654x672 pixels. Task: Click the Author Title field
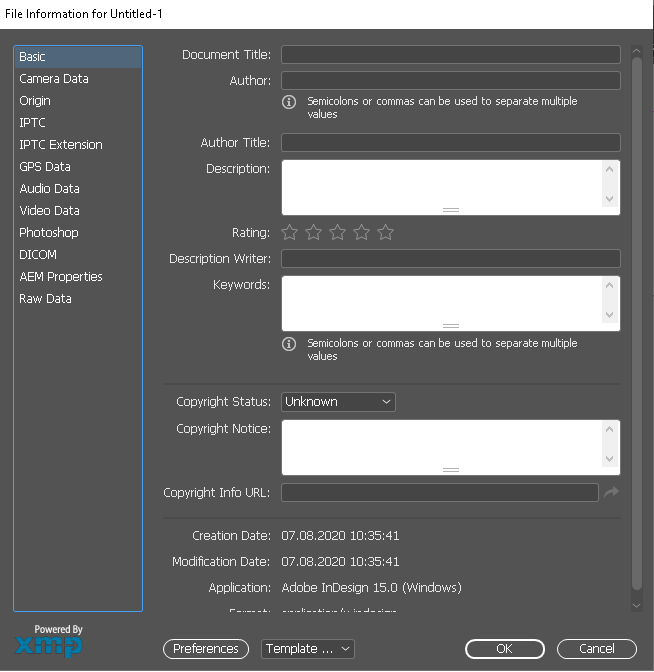coord(451,142)
